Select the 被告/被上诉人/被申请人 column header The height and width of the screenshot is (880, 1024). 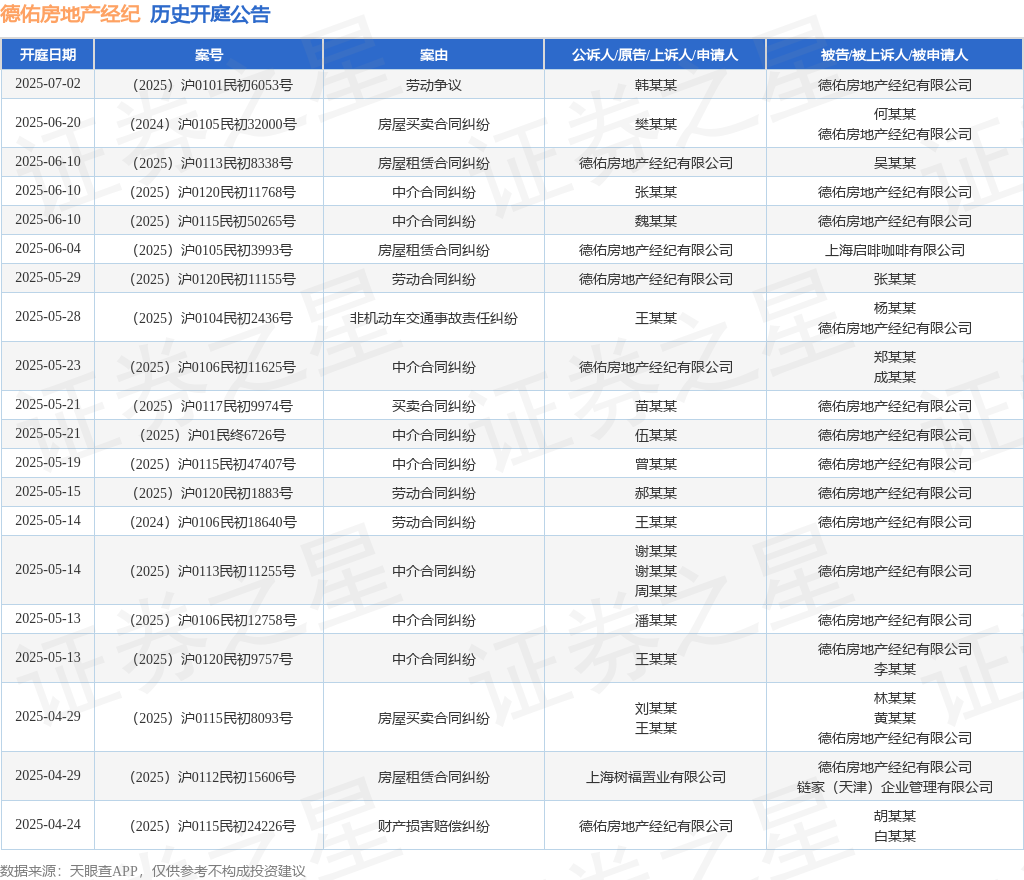coord(895,55)
